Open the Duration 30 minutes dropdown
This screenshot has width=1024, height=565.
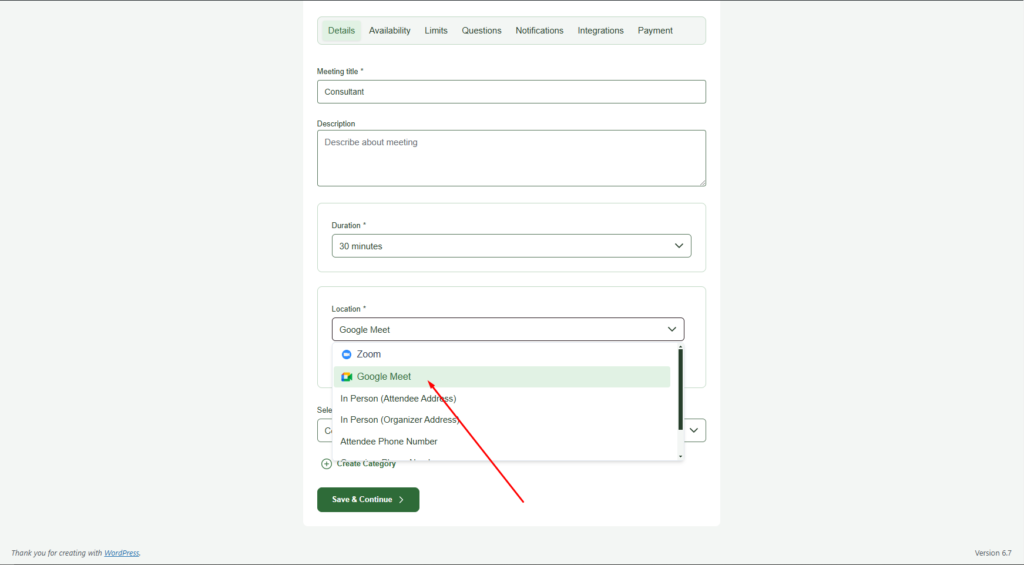pos(511,246)
